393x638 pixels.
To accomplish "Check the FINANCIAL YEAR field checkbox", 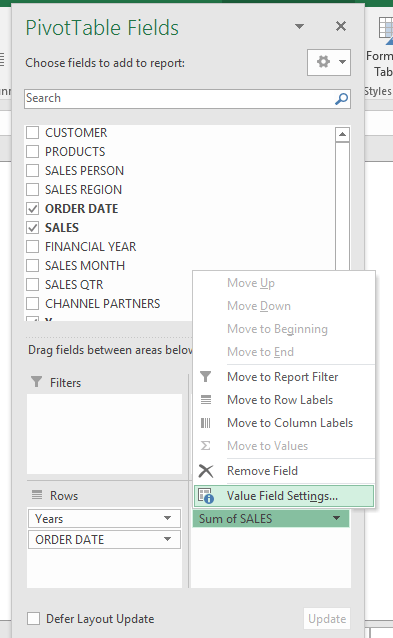I will click(33, 247).
